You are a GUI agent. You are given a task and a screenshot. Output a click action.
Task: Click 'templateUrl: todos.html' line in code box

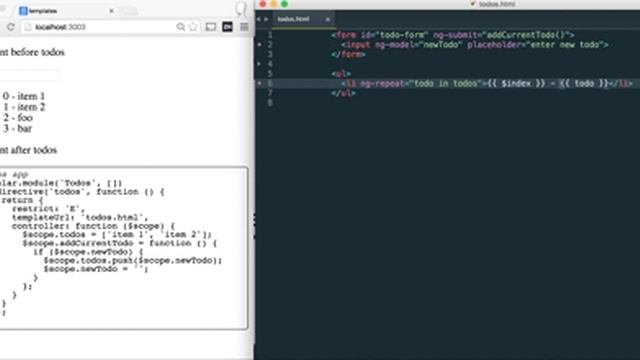click(x=80, y=217)
